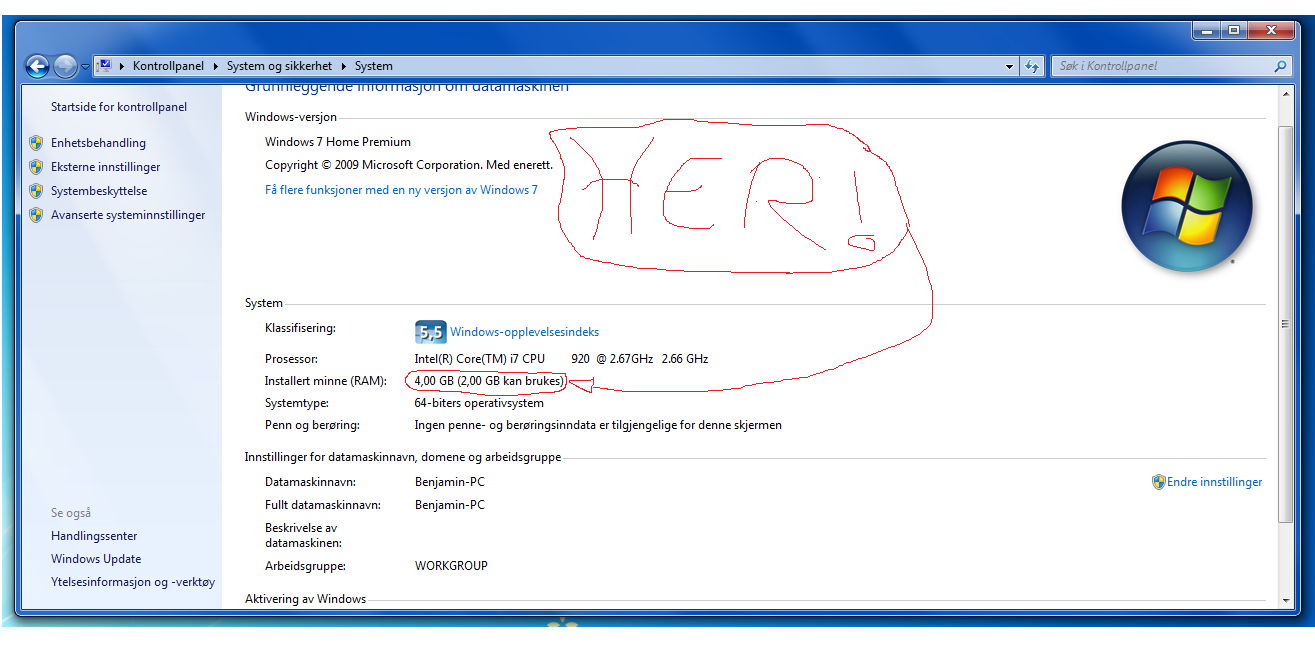This screenshot has height=648, width=1315.
Task: Click the computer icon in address bar
Action: pyautogui.click(x=105, y=66)
